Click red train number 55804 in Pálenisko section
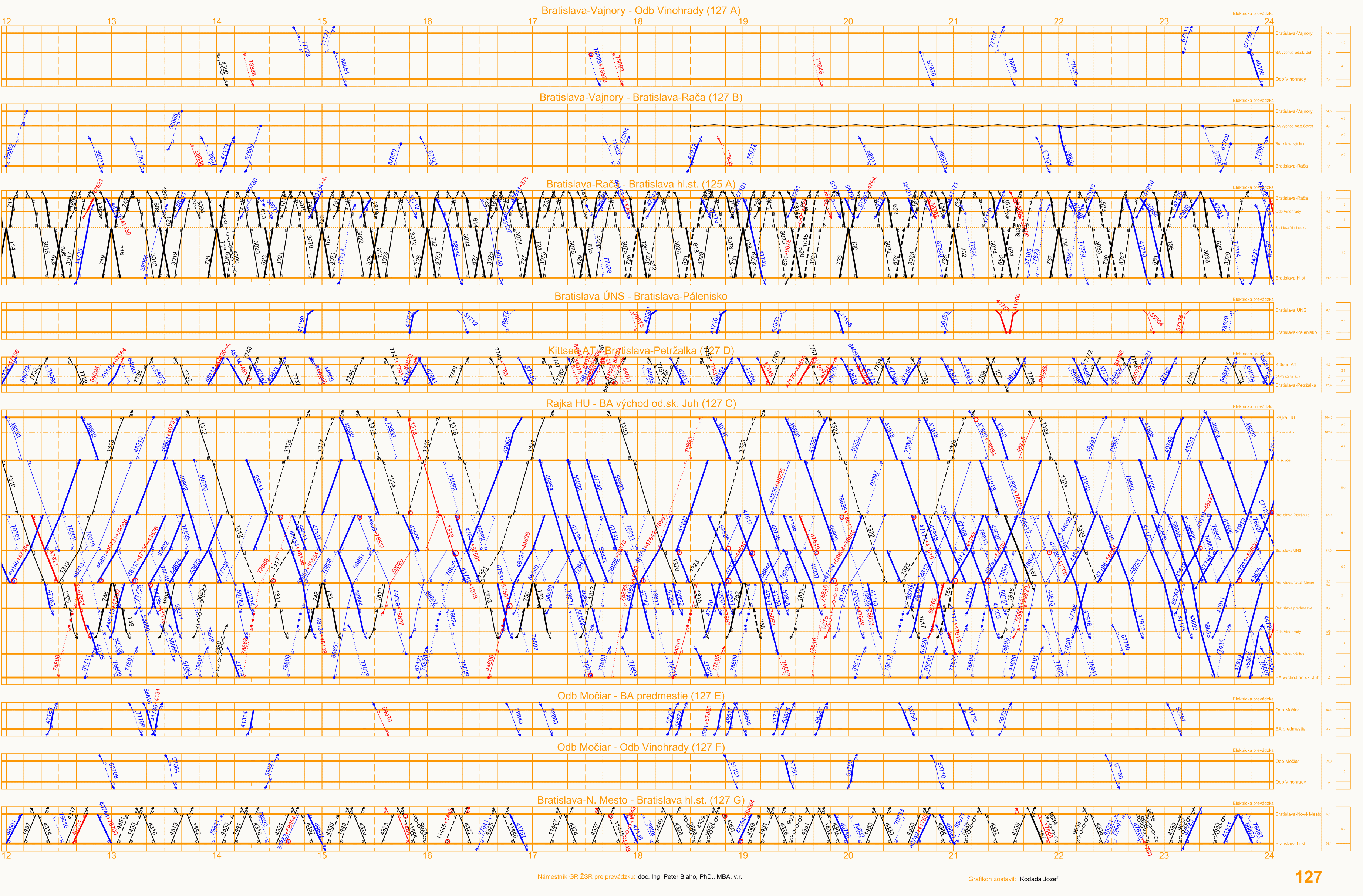Screen dimensions: 1363x896 1156,319
